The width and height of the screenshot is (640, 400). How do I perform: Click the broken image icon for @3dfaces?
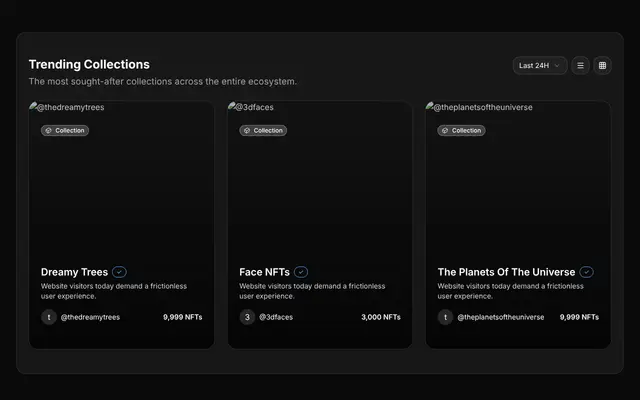(x=232, y=107)
